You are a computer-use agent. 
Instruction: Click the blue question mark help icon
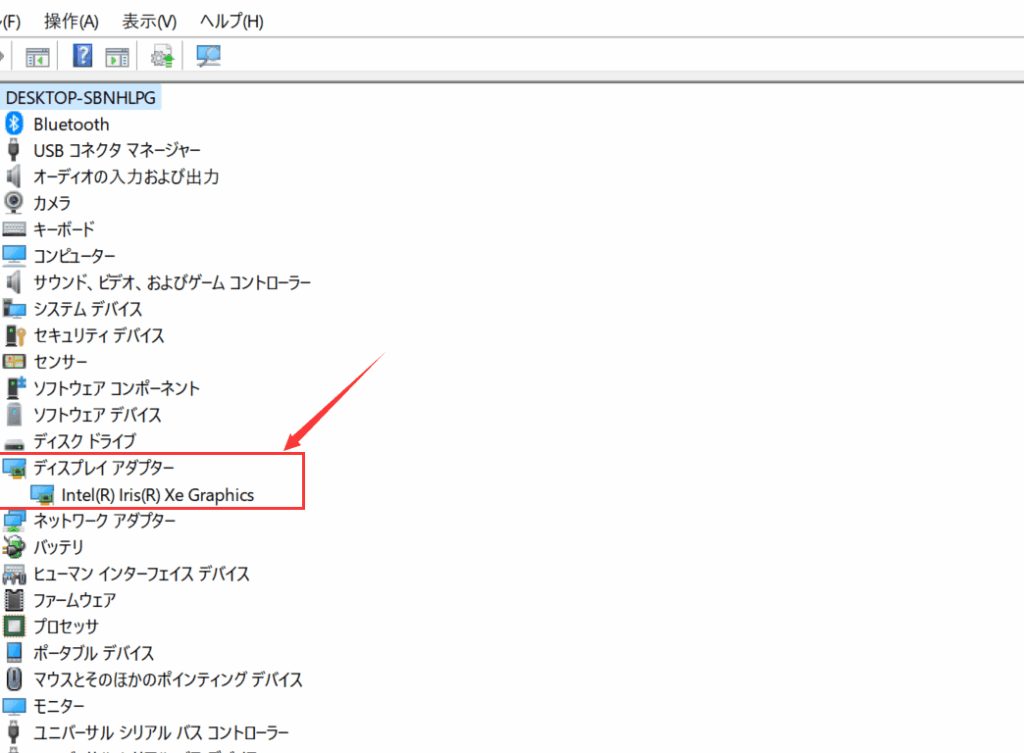[x=82, y=57]
